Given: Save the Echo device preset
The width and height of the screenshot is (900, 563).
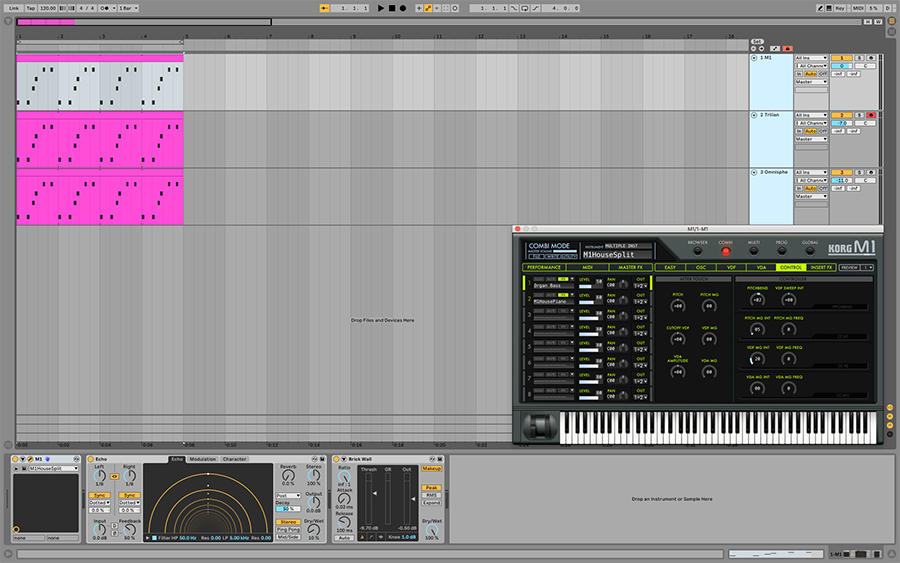Looking at the screenshot, I should point(321,459).
